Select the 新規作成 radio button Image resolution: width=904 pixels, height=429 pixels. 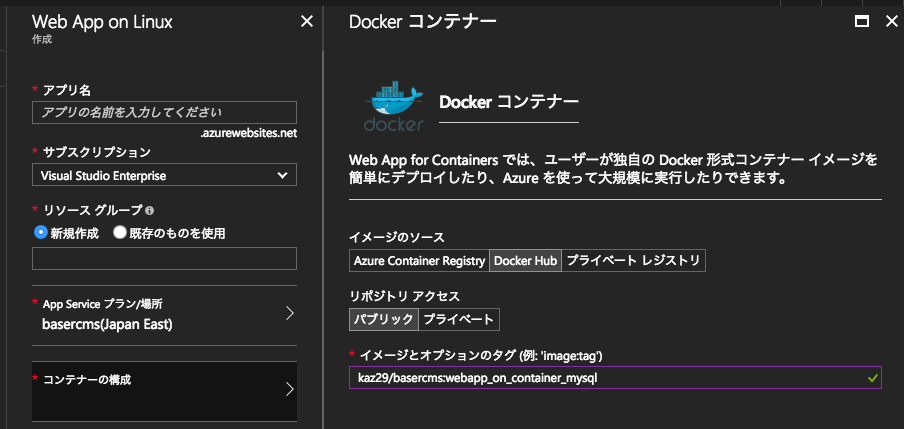tap(40, 233)
